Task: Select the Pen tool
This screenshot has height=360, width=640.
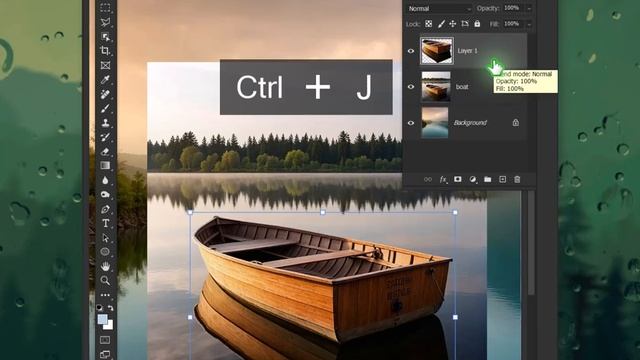Action: [105, 209]
